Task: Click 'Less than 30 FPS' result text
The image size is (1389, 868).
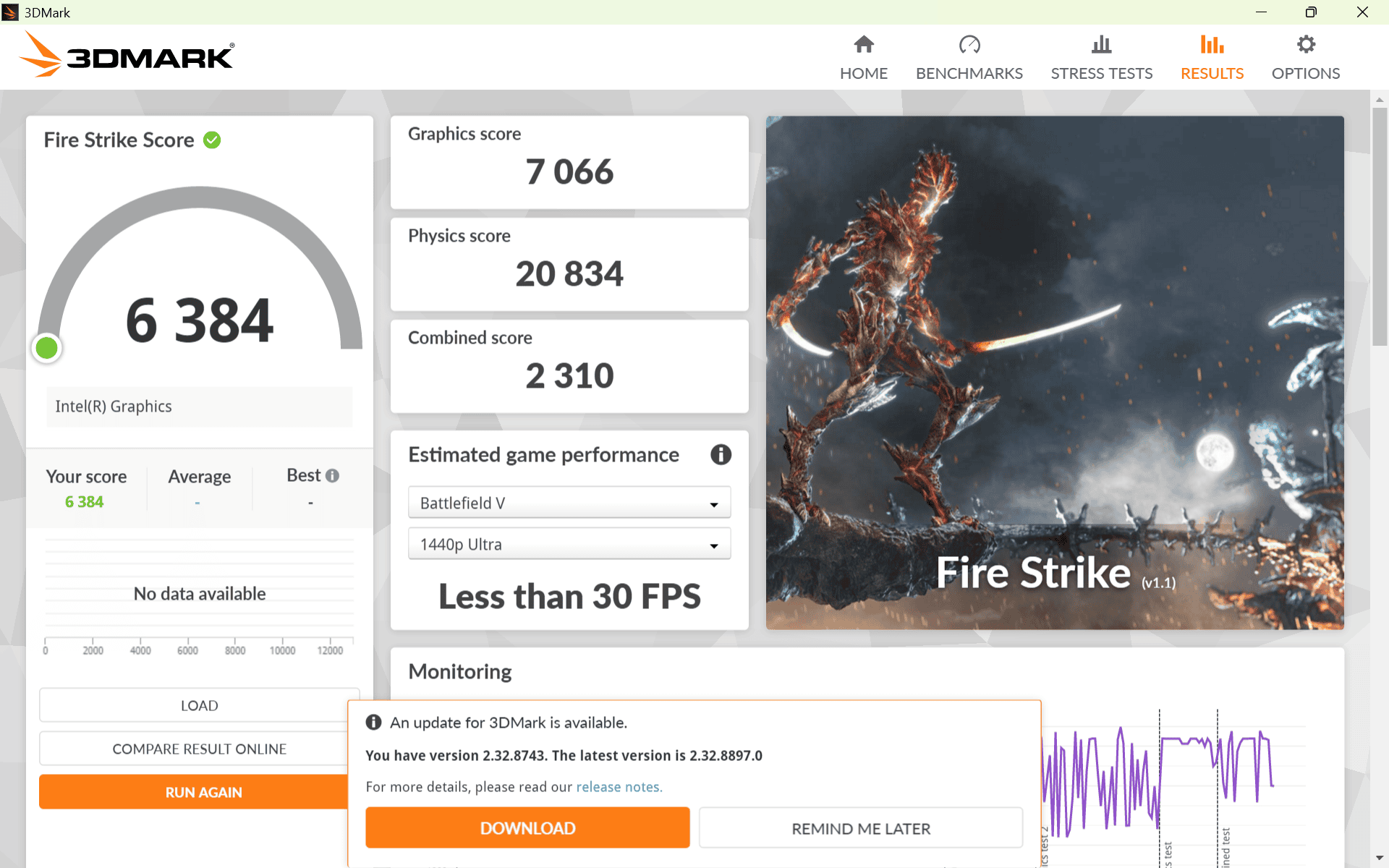Action: 569,597
